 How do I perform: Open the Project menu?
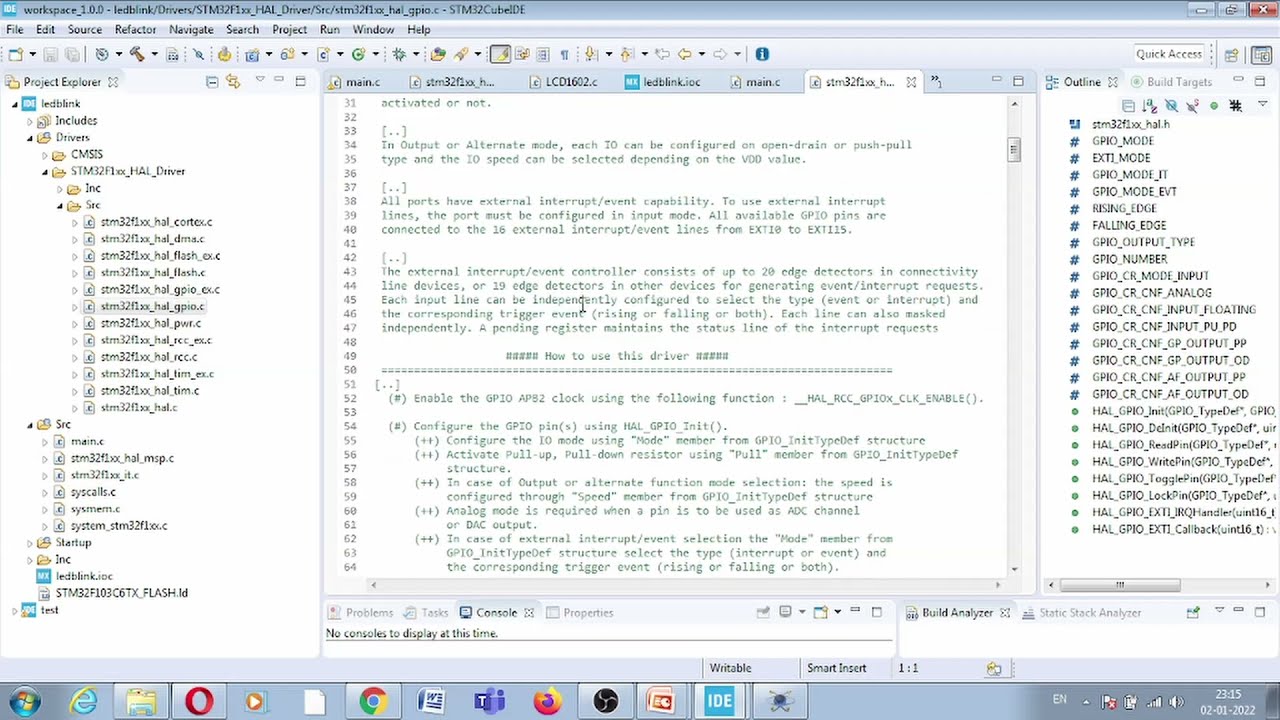[289, 30]
